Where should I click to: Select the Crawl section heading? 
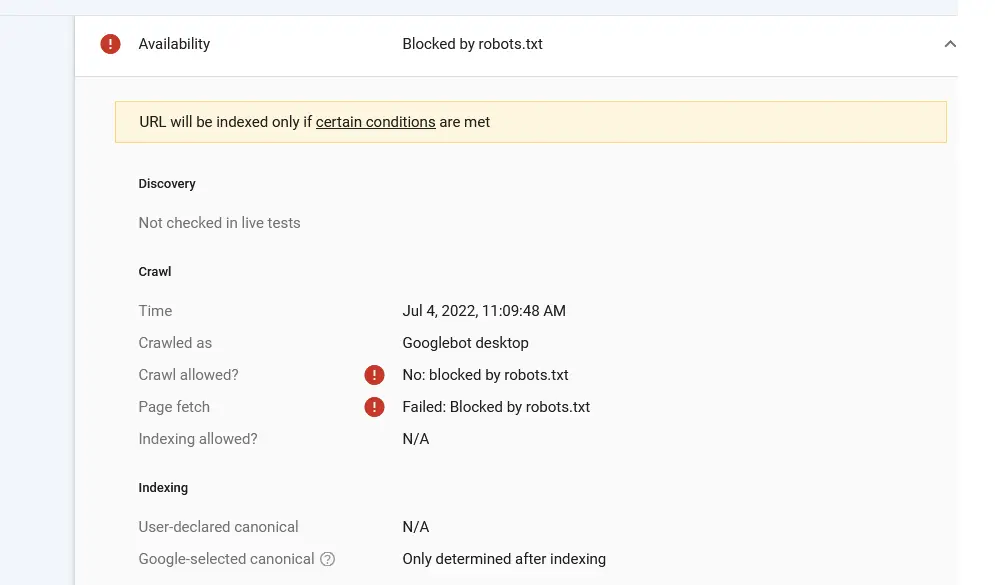coord(155,272)
